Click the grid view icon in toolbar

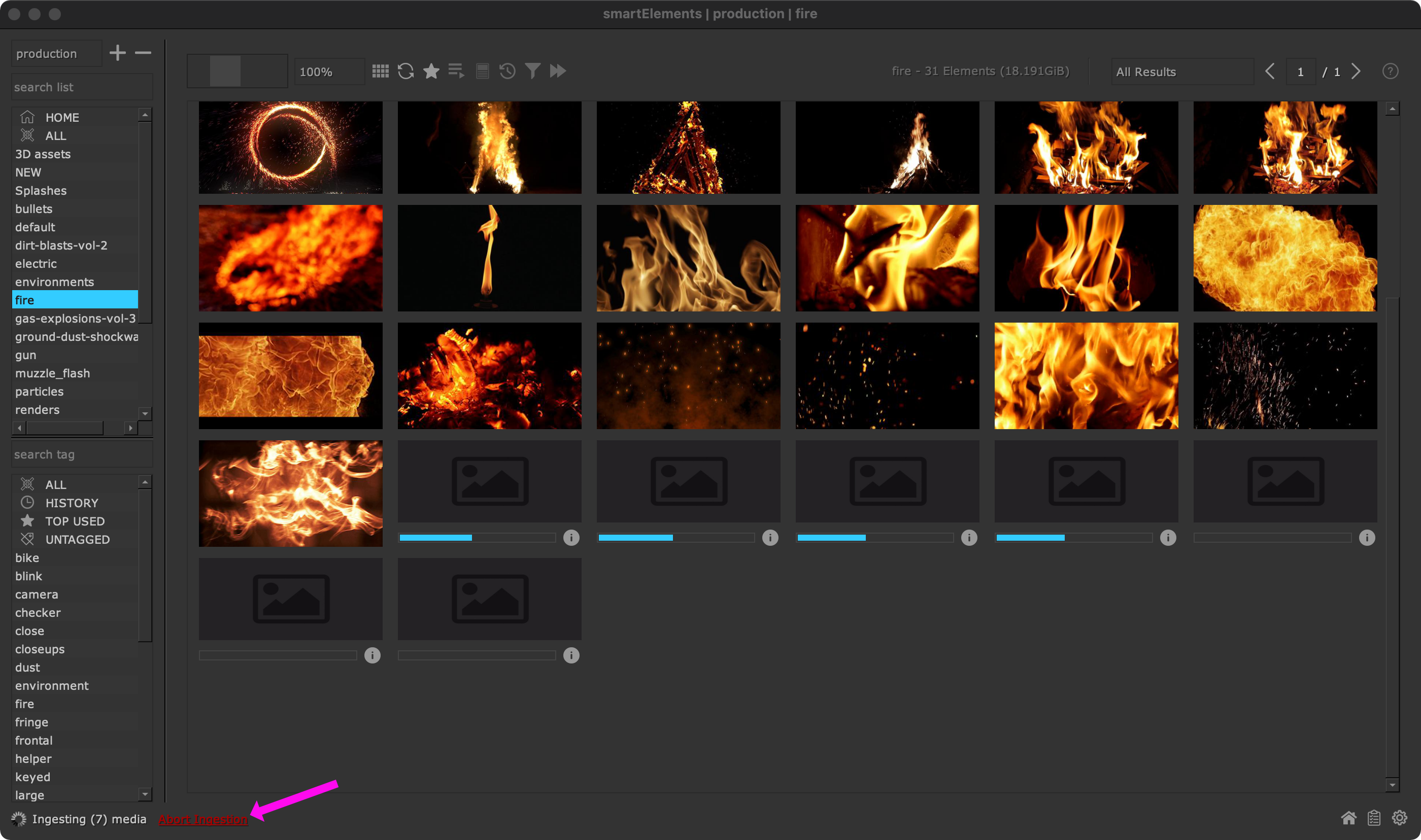pos(381,72)
